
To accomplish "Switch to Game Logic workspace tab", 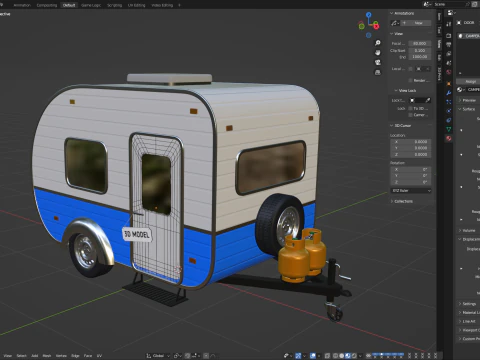I will tap(91, 5).
